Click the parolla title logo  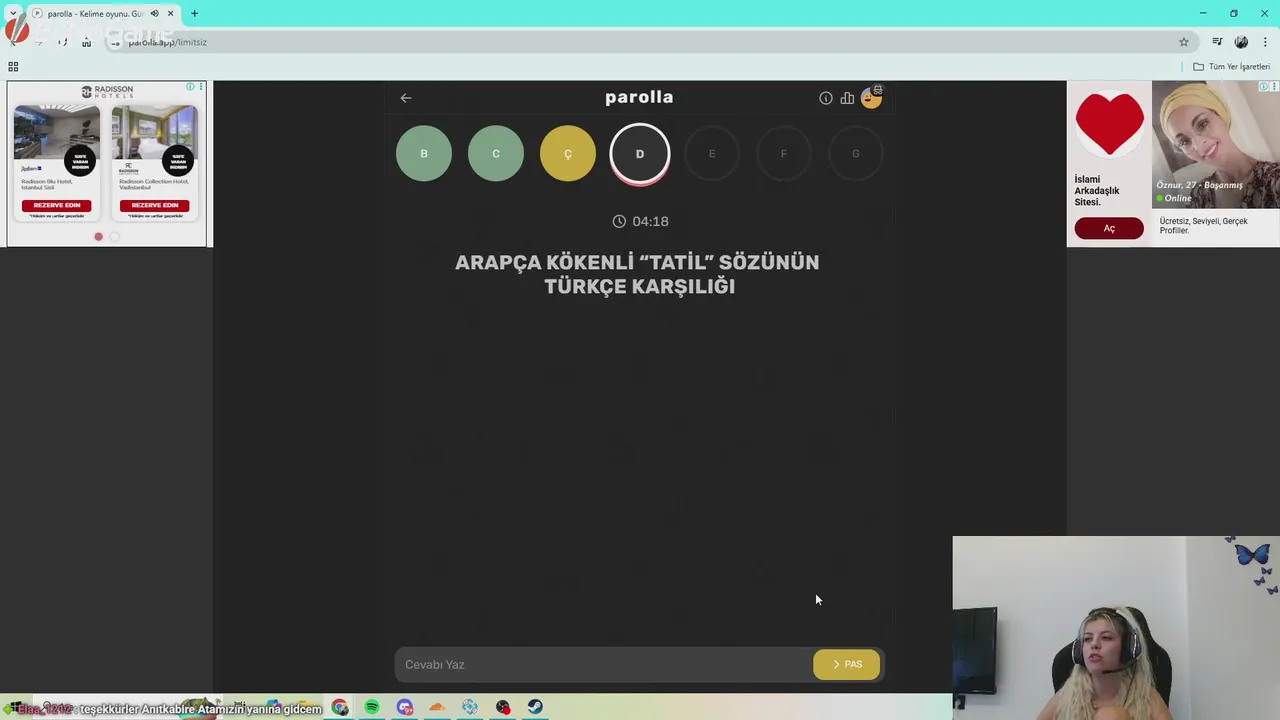(x=639, y=97)
